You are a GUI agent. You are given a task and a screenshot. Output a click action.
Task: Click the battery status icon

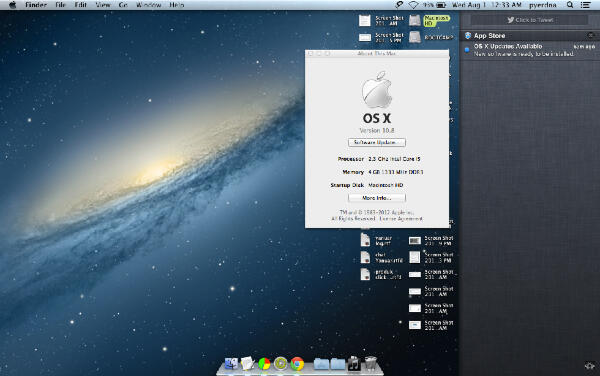point(441,5)
